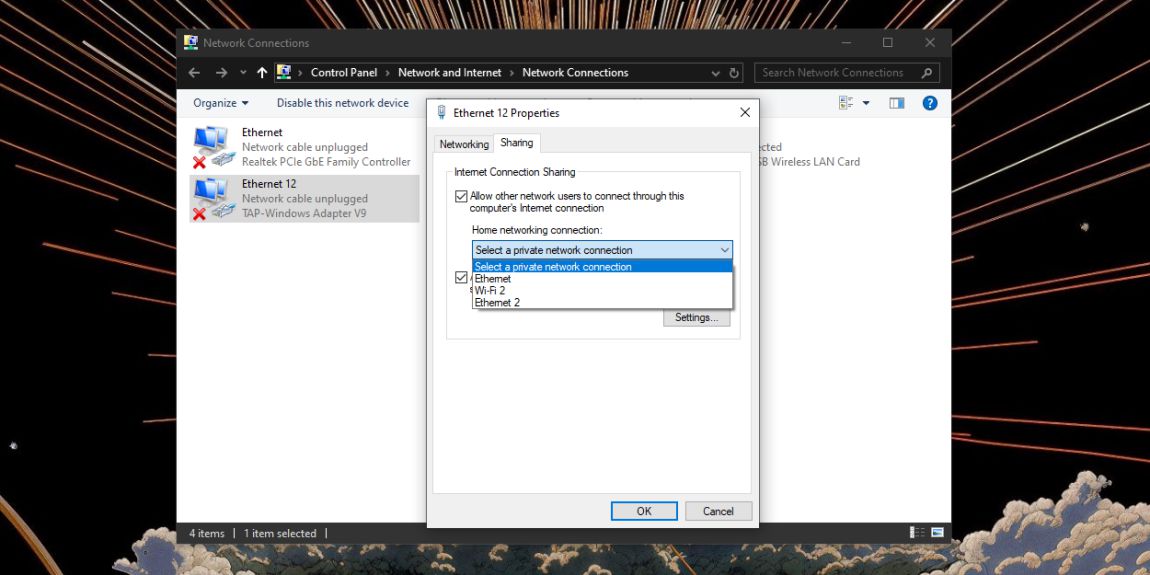Toggle the second partially hidden checkbox
This screenshot has height=575, width=1150.
pos(461,277)
